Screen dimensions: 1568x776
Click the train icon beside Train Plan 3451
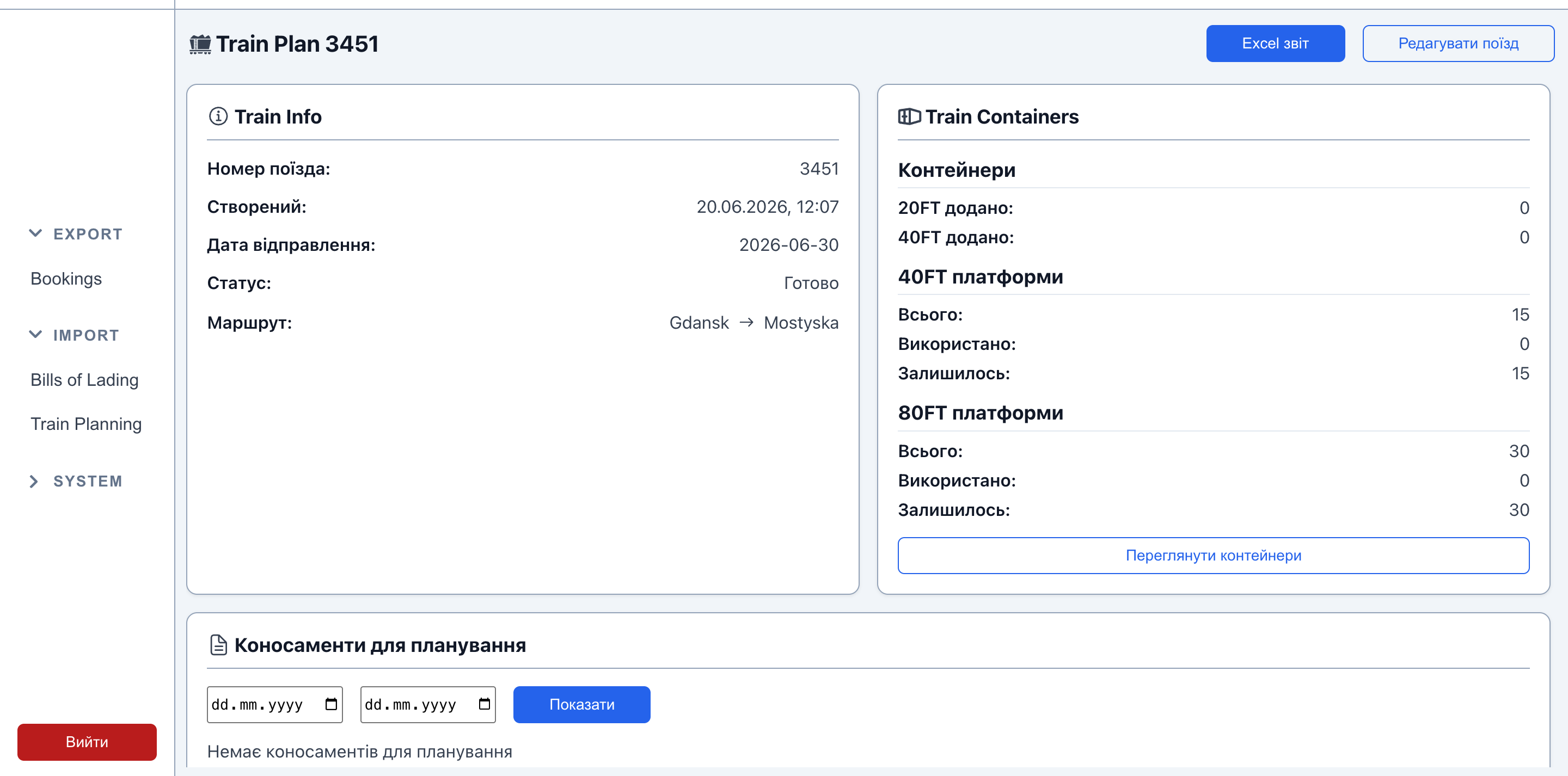tap(200, 45)
